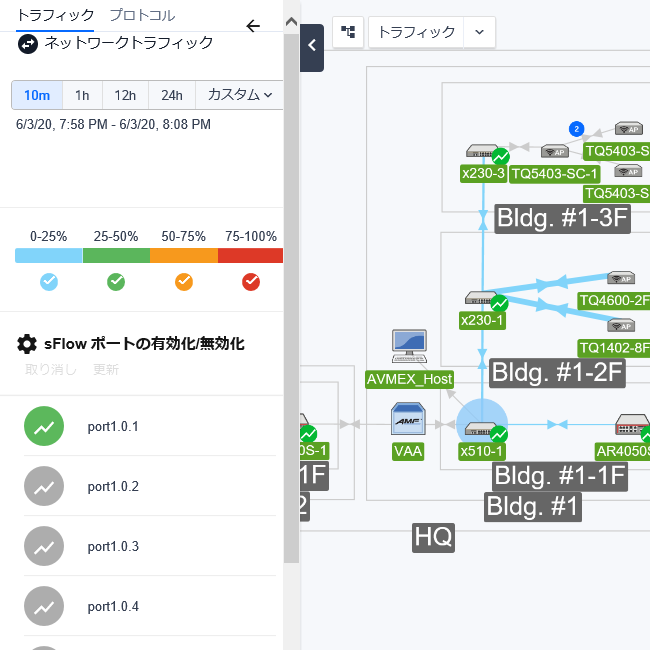Switch to the トラフィック tab
650x650 pixels.
(55, 16)
